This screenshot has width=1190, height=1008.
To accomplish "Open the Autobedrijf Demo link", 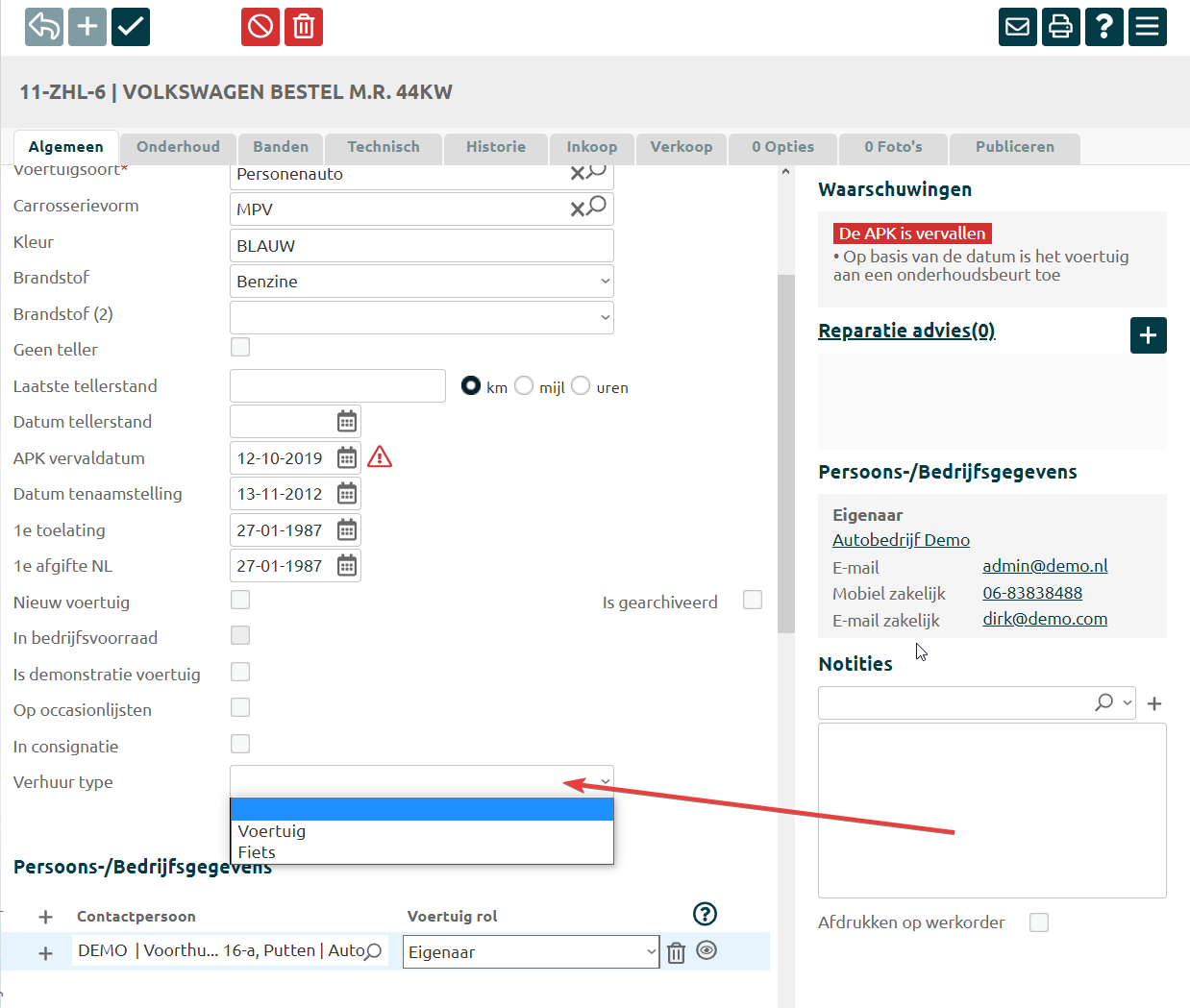I will (x=901, y=540).
